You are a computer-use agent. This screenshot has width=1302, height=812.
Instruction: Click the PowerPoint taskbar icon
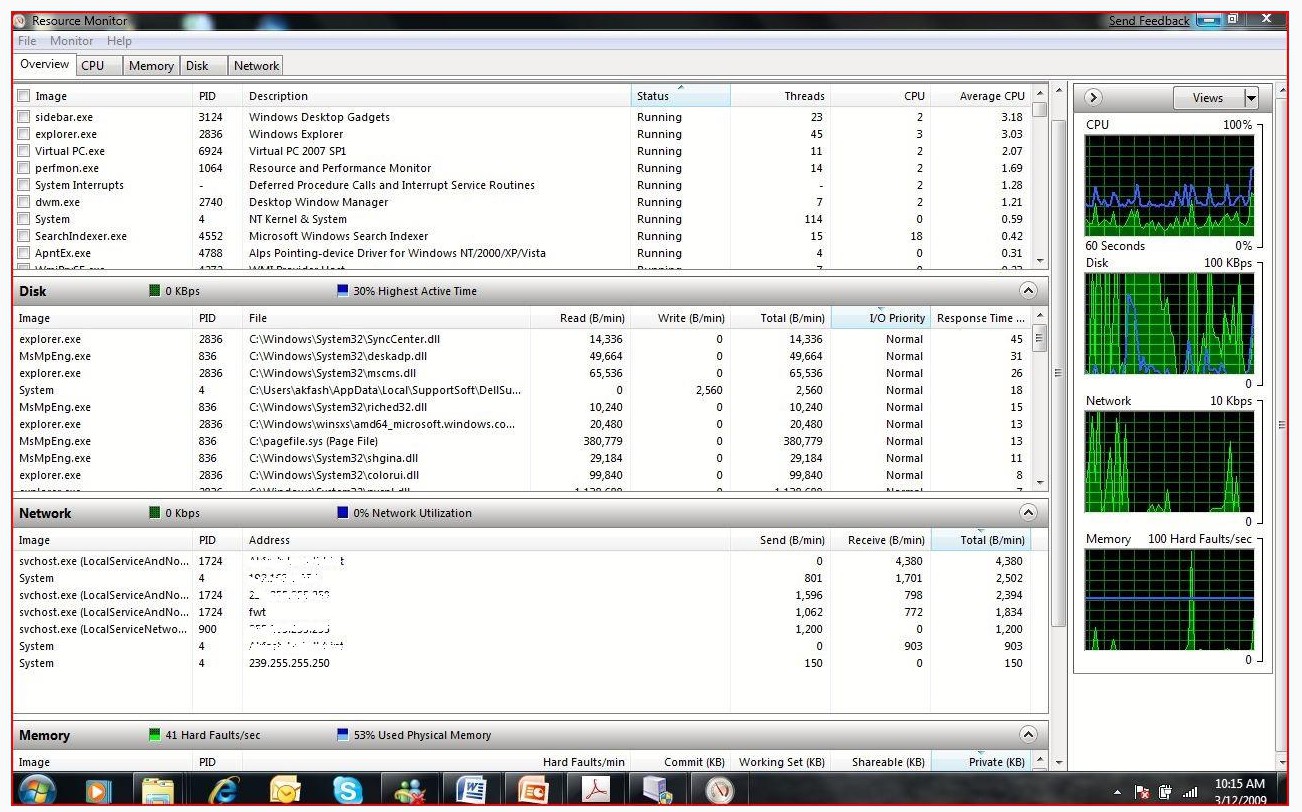click(533, 790)
